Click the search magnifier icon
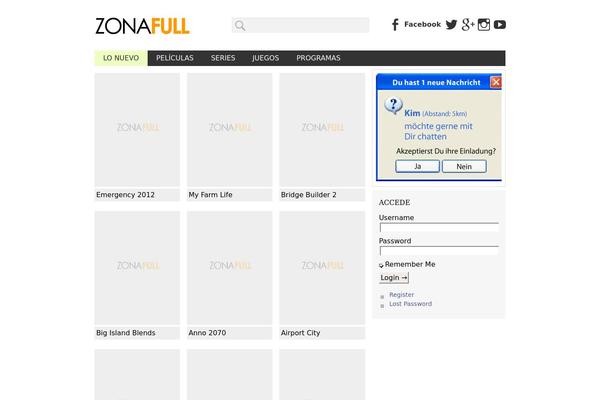Image resolution: width=600 pixels, height=400 pixels. pyautogui.click(x=240, y=26)
